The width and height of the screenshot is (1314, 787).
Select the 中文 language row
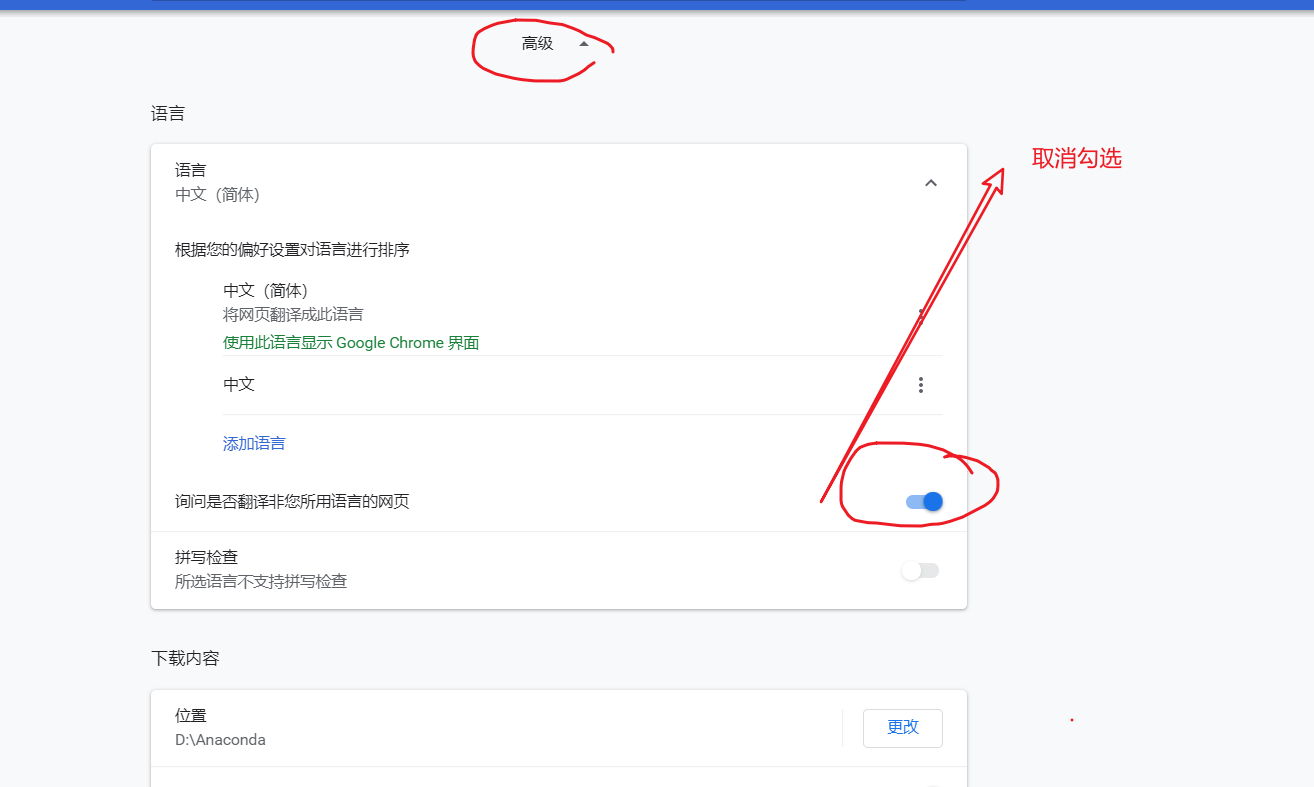tap(235, 384)
